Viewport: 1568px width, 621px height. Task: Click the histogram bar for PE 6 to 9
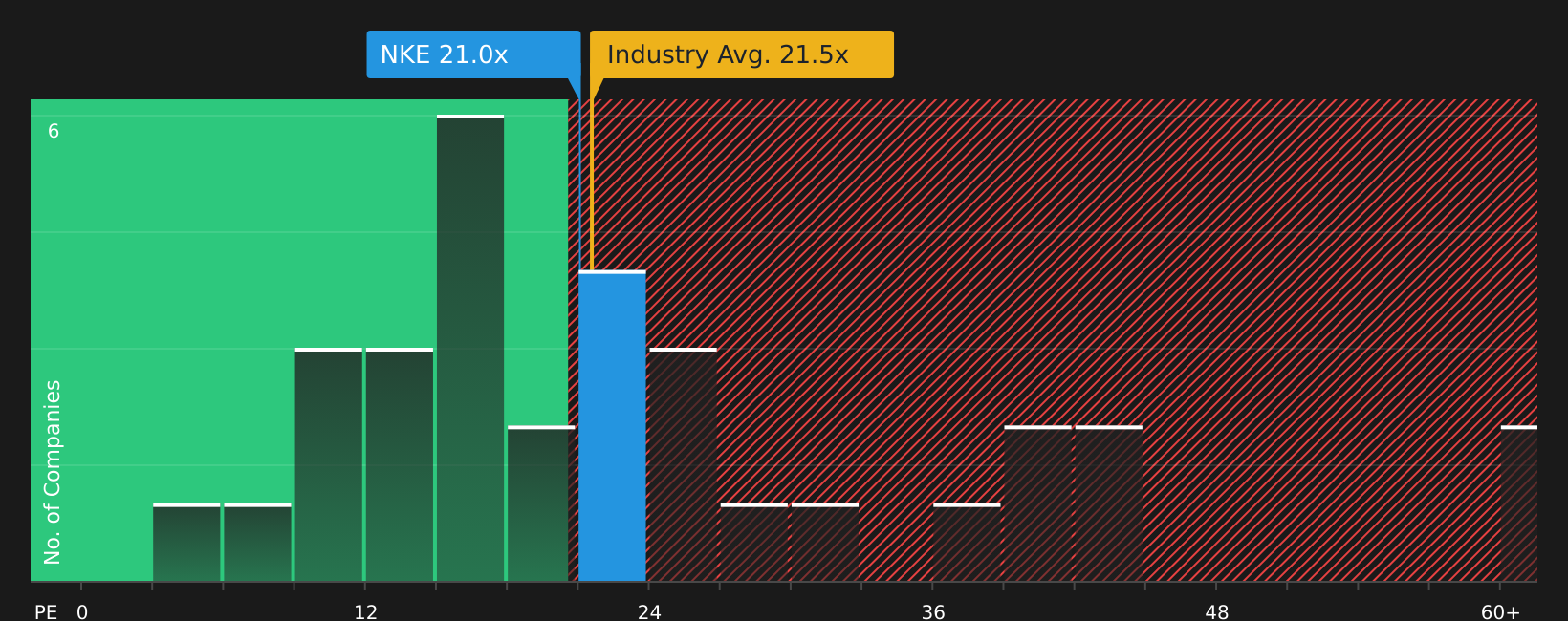tap(257, 543)
